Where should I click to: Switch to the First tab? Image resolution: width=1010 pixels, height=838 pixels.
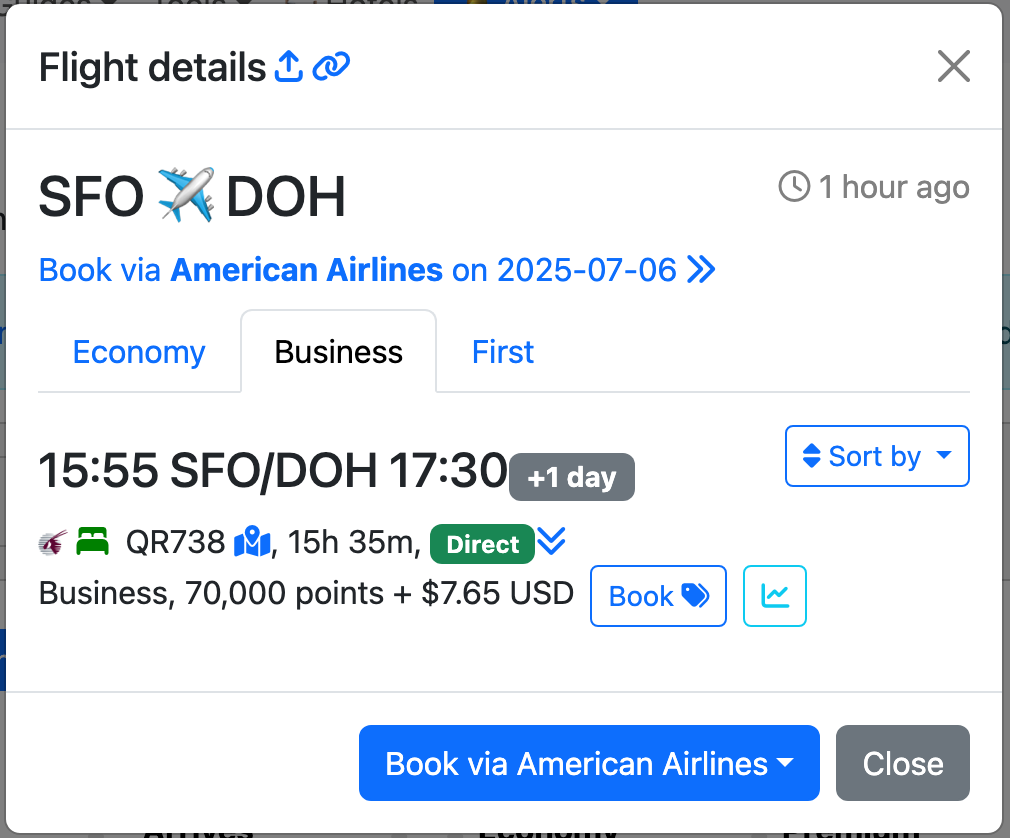pos(503,352)
